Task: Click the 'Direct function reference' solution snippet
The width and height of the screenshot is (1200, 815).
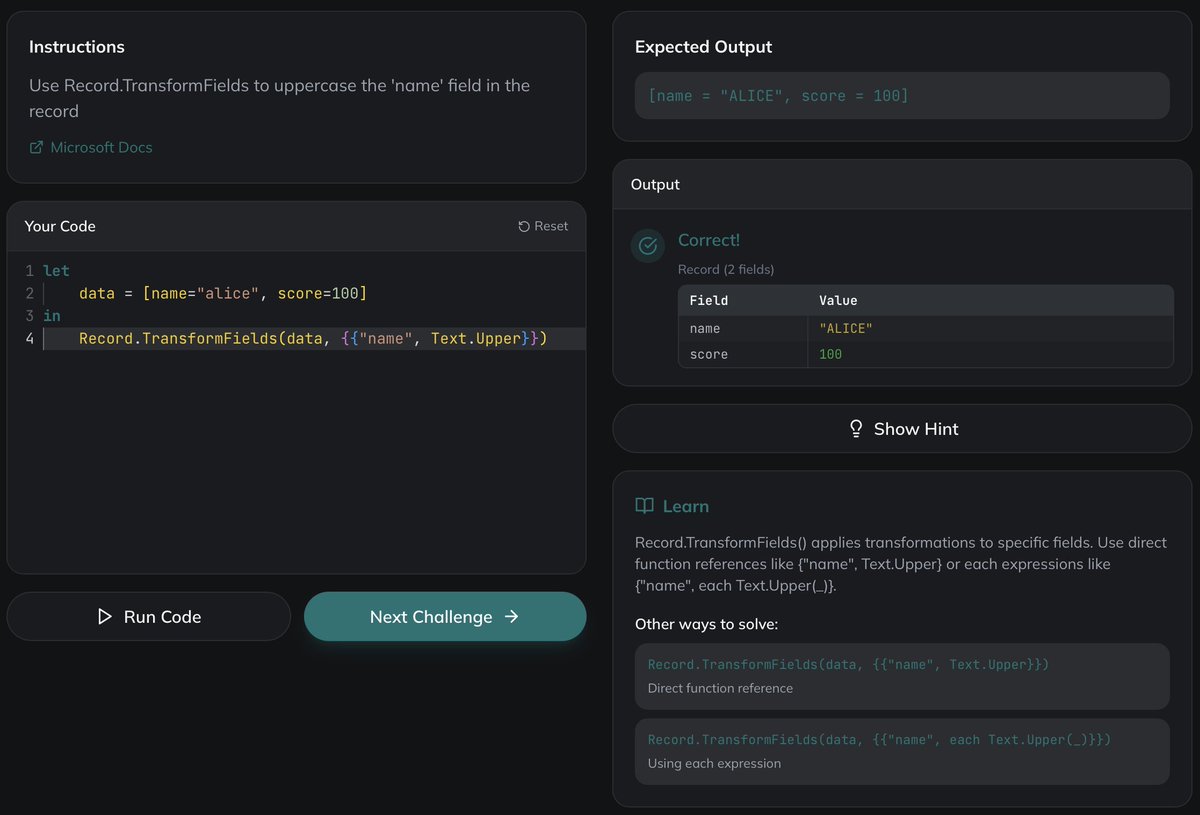Action: click(902, 676)
